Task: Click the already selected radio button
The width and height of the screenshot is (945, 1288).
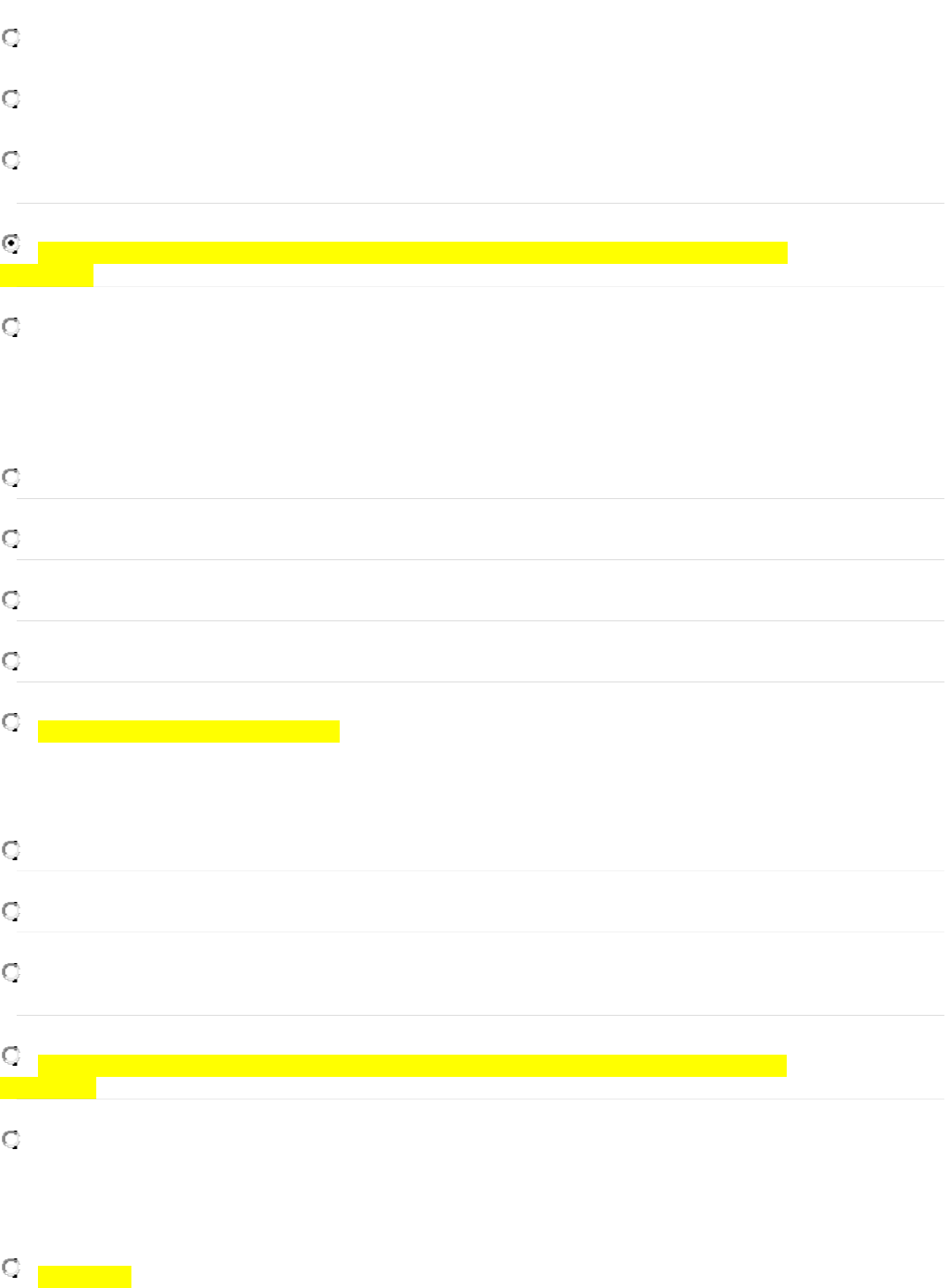Action: pos(11,245)
